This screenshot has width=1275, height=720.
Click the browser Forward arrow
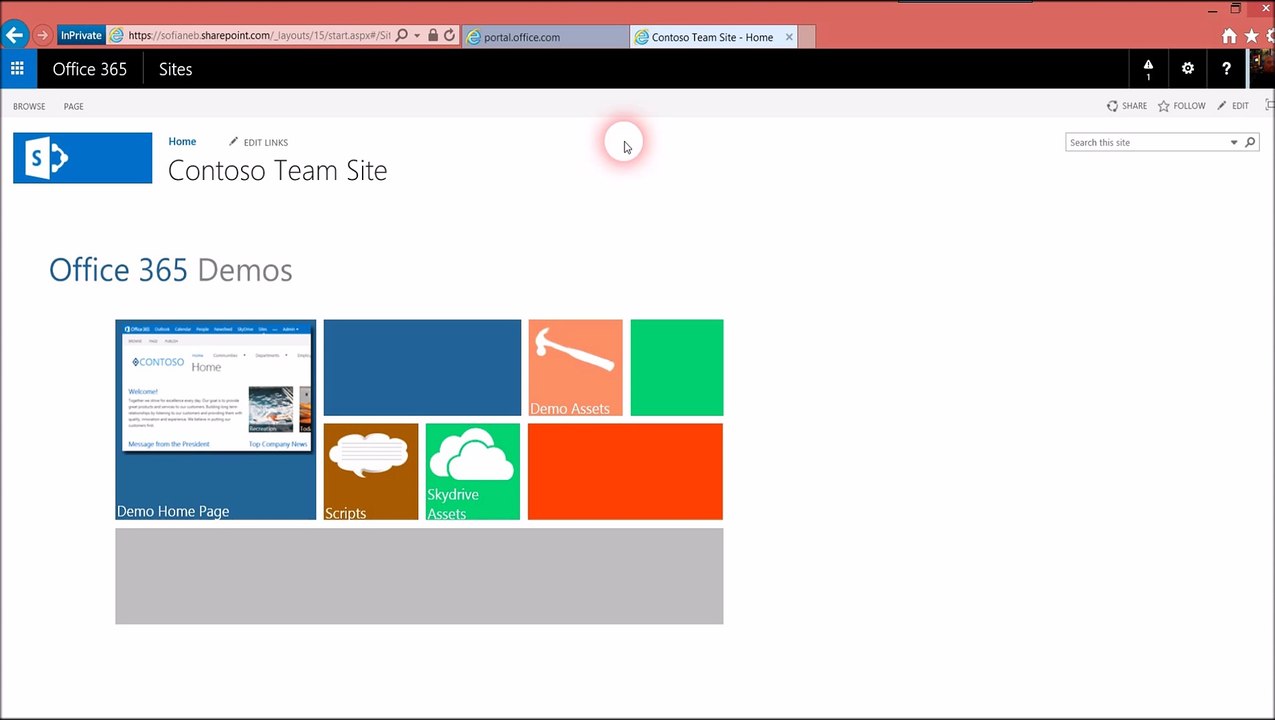coord(42,36)
